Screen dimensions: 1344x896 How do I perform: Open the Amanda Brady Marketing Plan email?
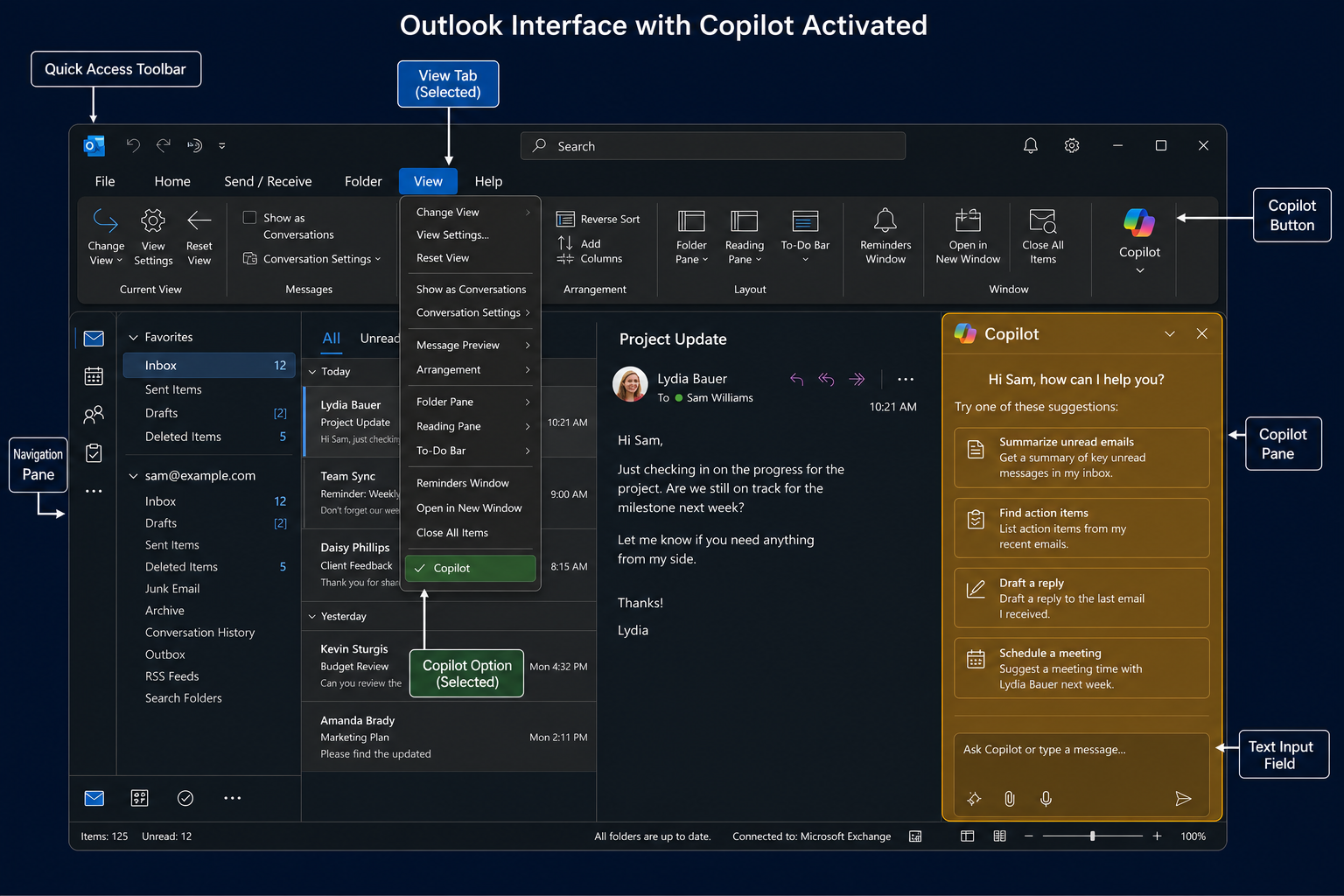coord(449,737)
